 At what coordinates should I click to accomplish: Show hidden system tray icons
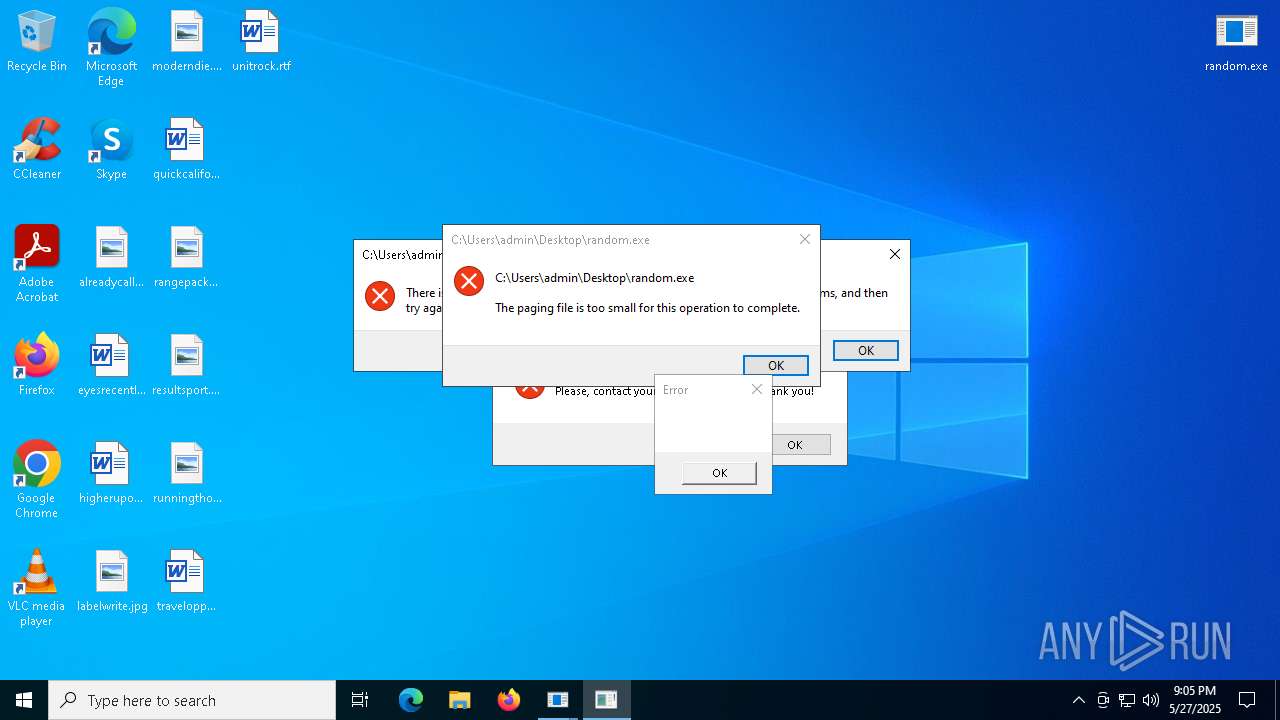(1078, 700)
